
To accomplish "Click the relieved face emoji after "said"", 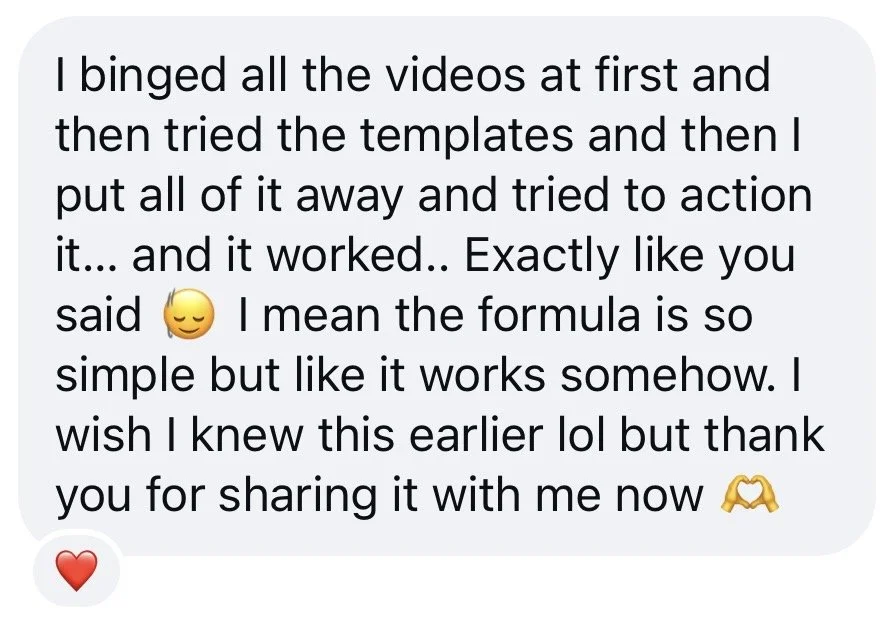I will point(190,315).
